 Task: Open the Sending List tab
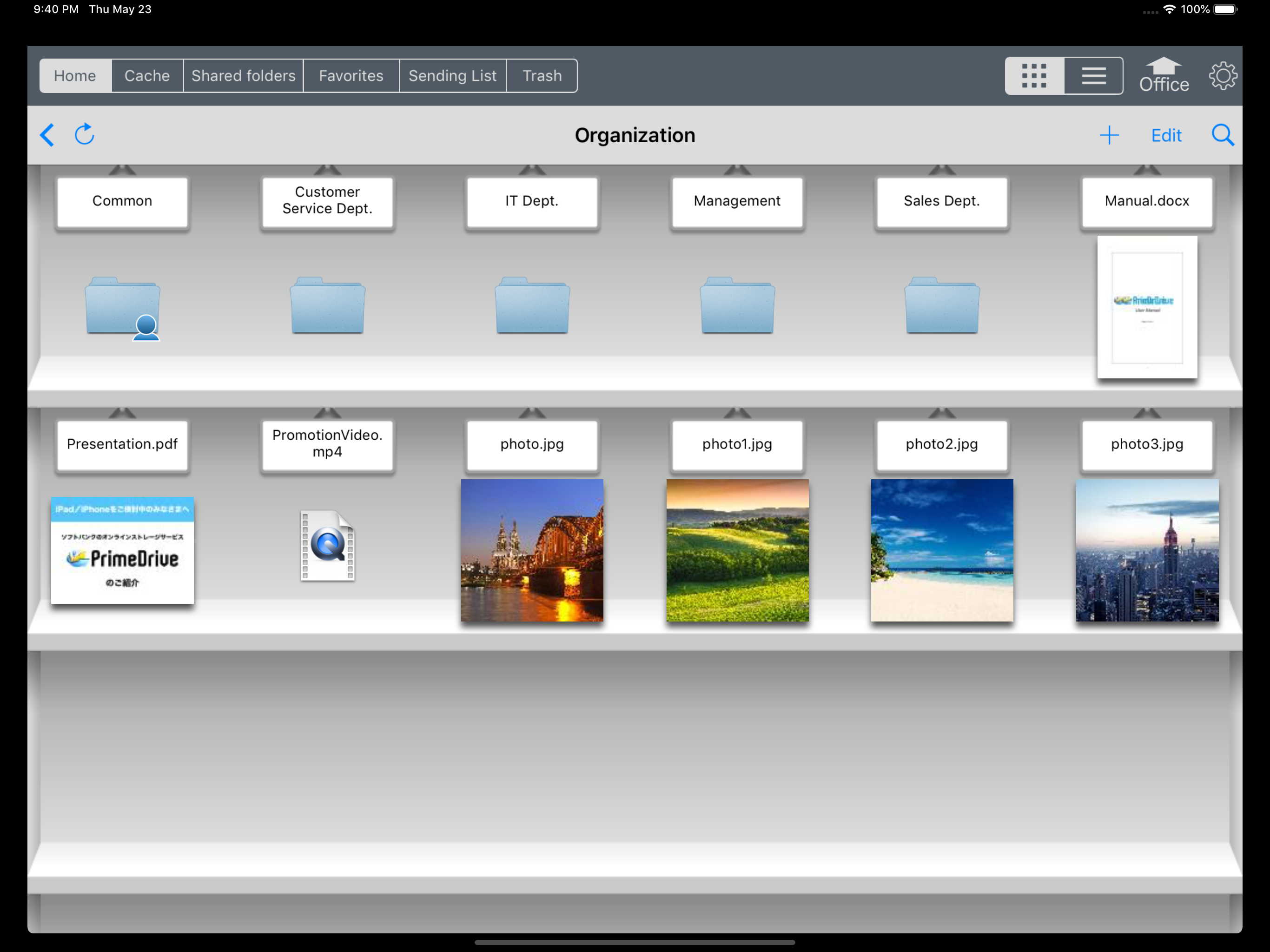tap(452, 76)
